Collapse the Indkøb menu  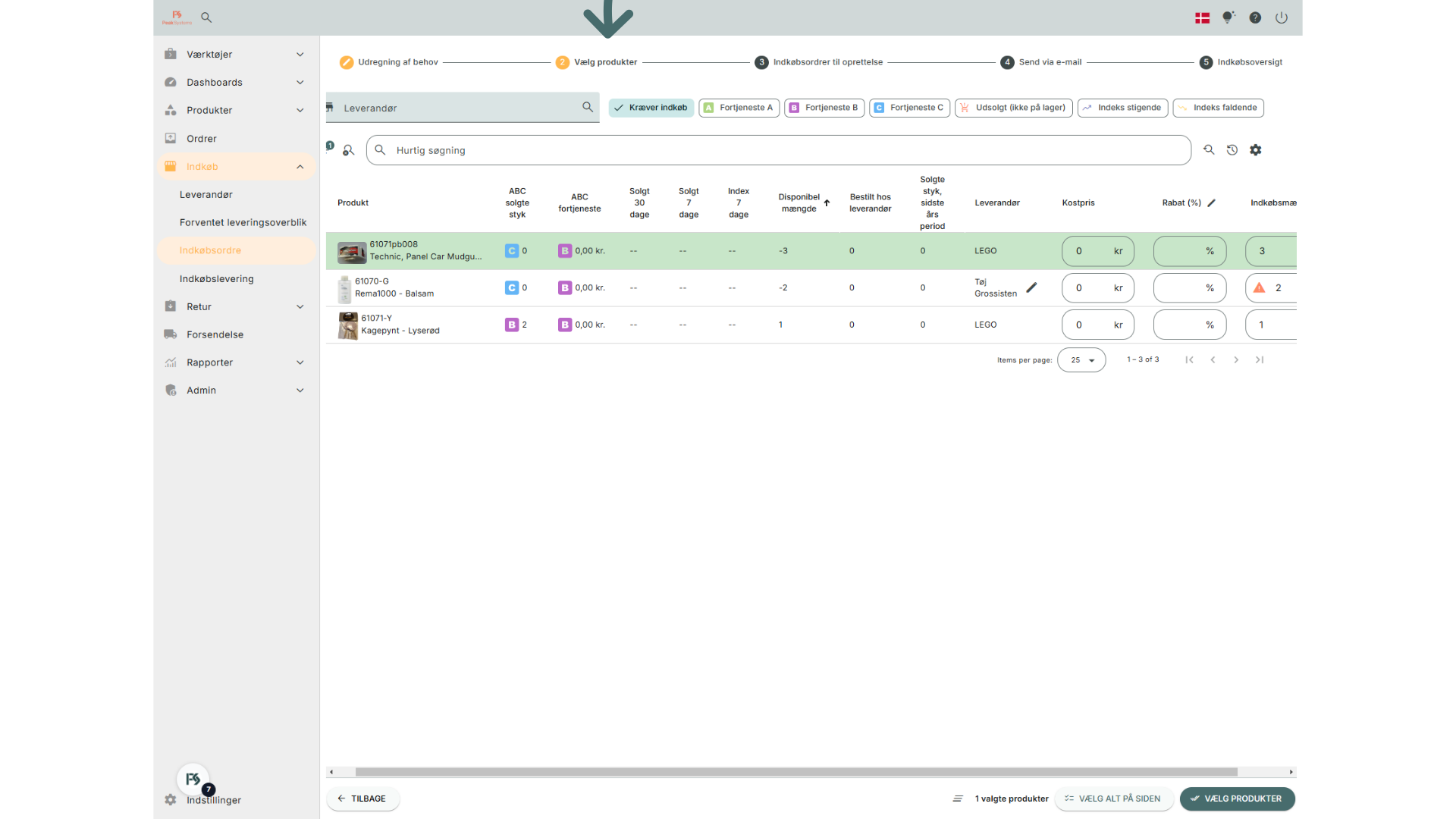(236, 166)
